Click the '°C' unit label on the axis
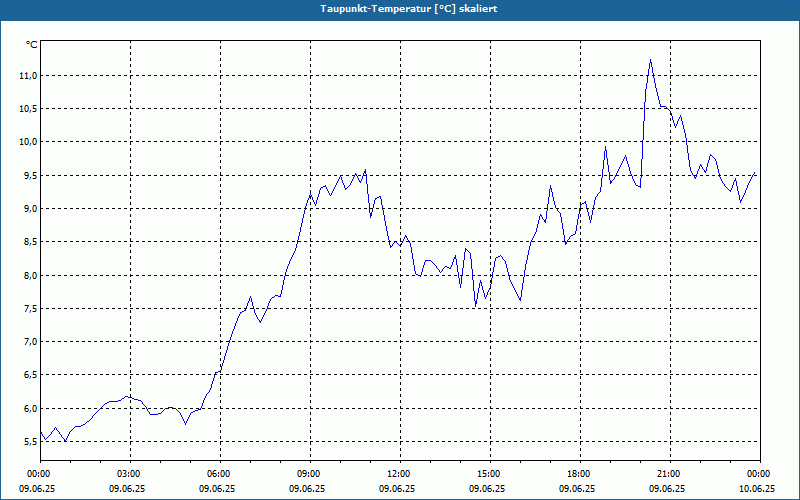800x500 pixels. click(32, 45)
